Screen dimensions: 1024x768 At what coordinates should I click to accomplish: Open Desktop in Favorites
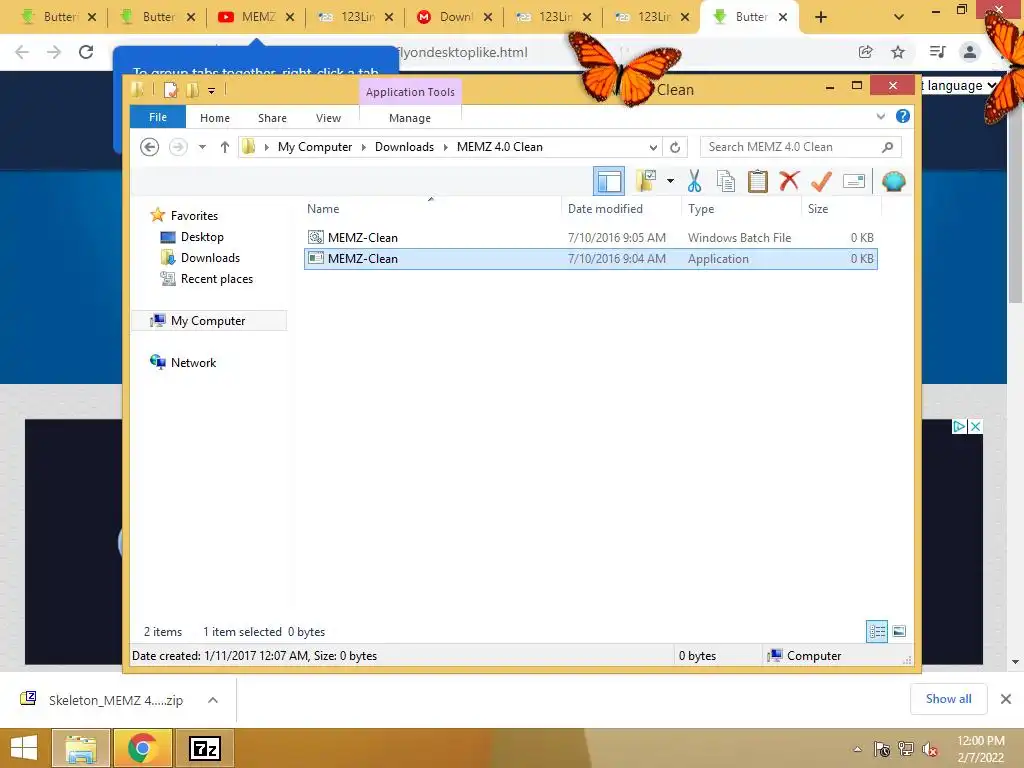pos(202,237)
